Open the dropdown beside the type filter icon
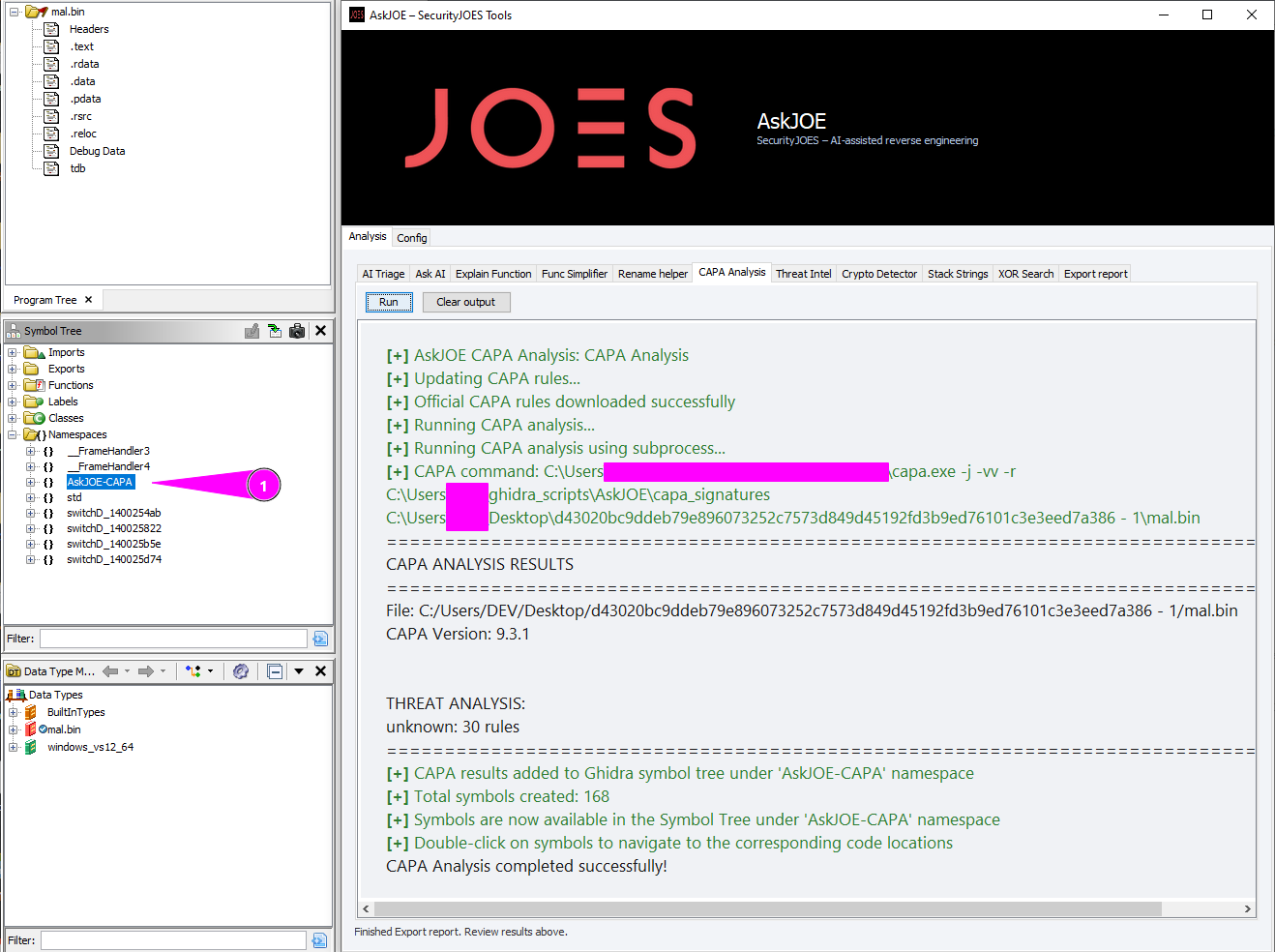The width and height of the screenshot is (1275, 952). 210,671
